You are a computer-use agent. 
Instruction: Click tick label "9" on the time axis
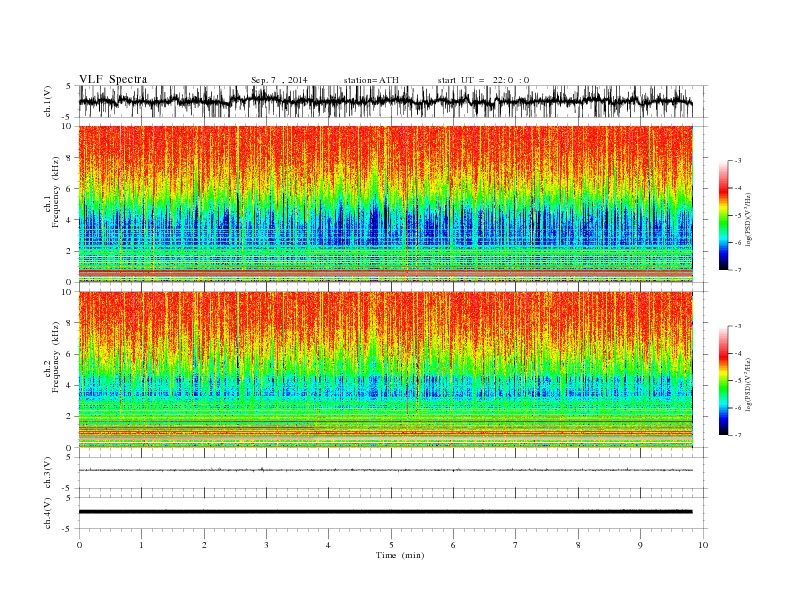(x=640, y=545)
